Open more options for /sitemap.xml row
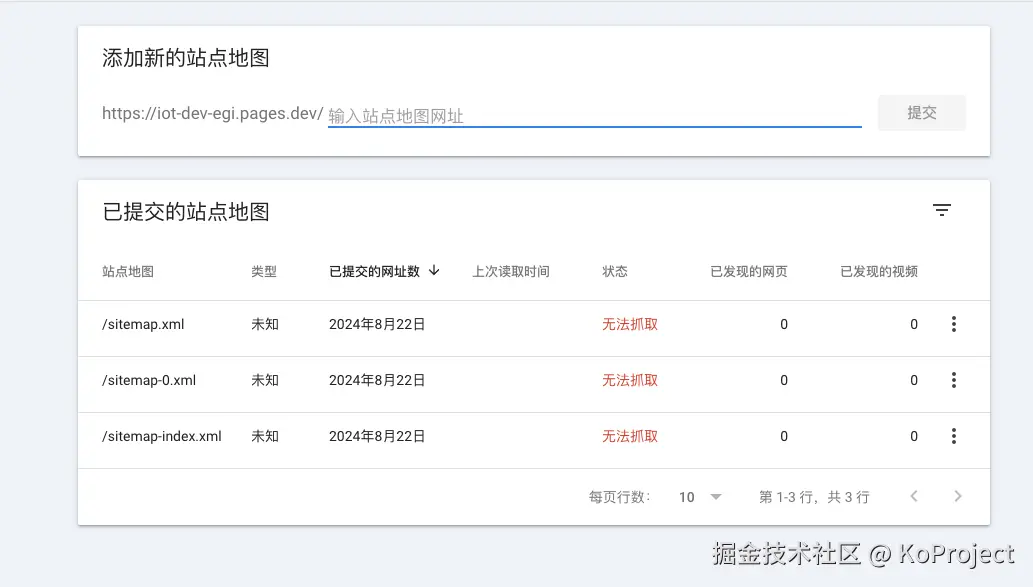 pyautogui.click(x=954, y=324)
